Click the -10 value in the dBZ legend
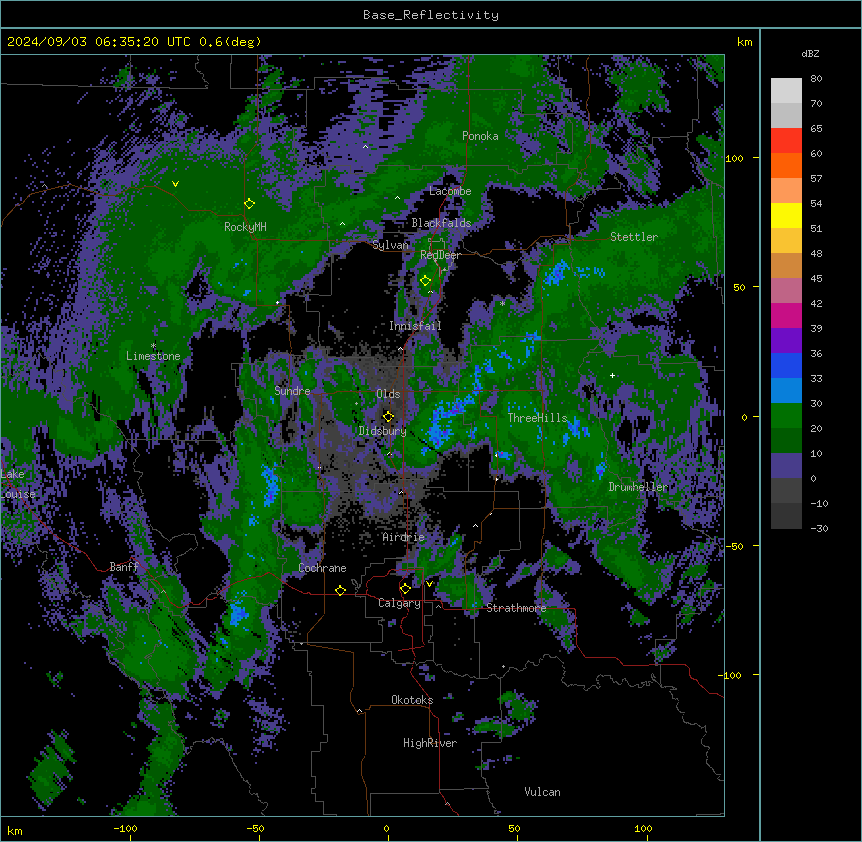 pyautogui.click(x=819, y=503)
